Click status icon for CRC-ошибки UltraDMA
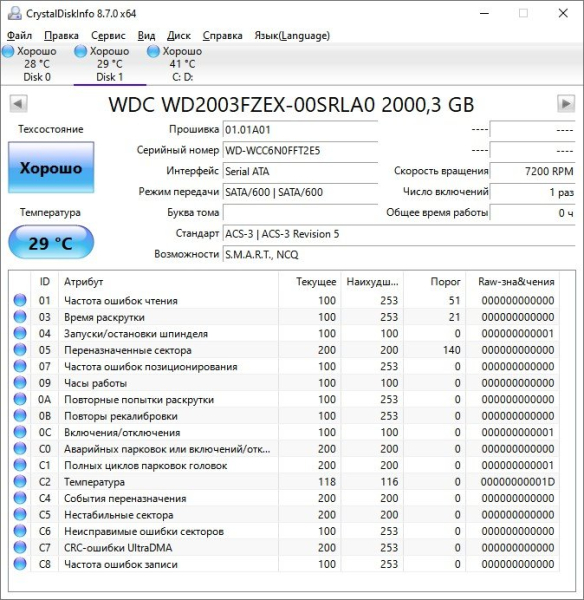This screenshot has width=584, height=600. (20, 547)
